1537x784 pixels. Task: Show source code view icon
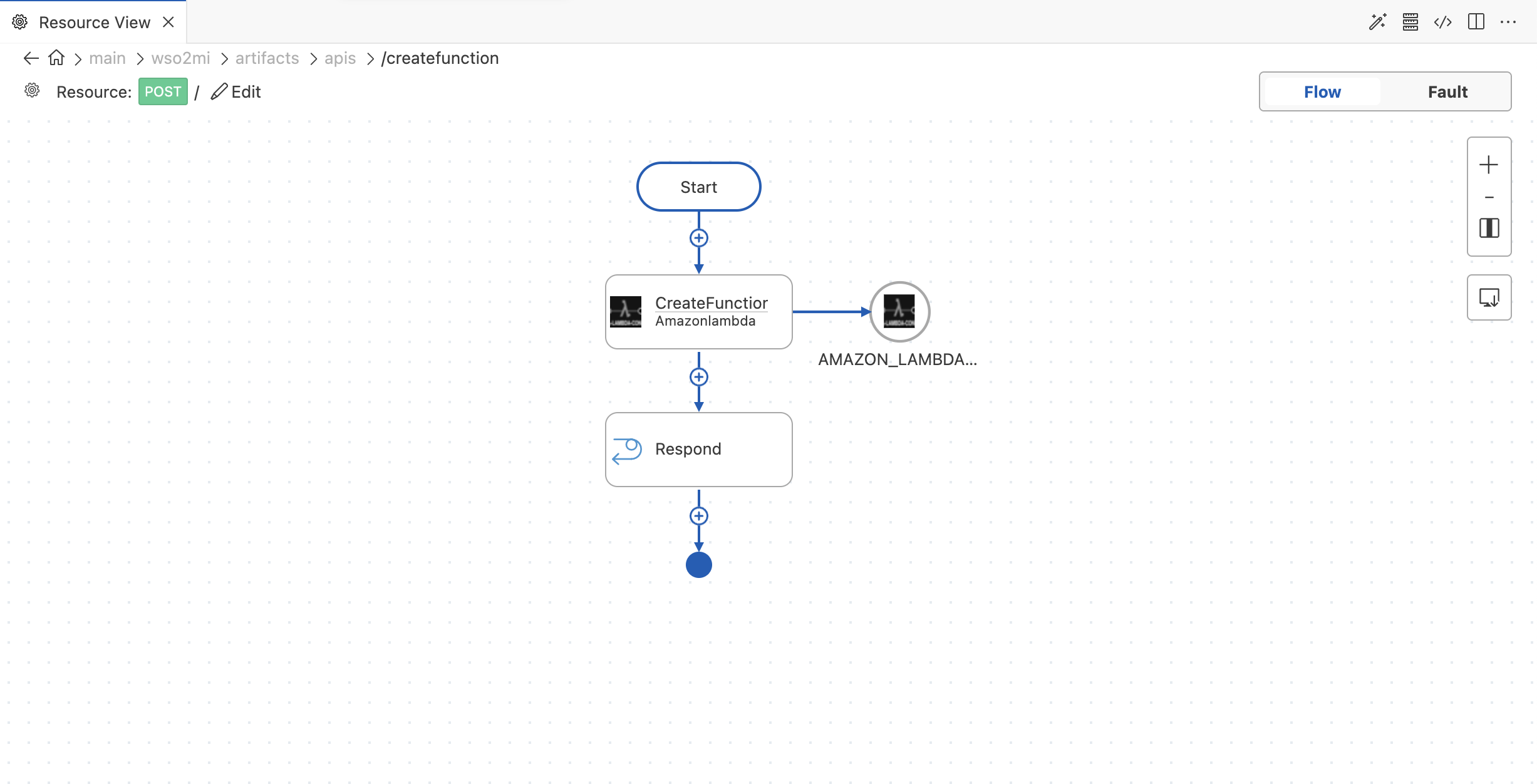pos(1443,23)
